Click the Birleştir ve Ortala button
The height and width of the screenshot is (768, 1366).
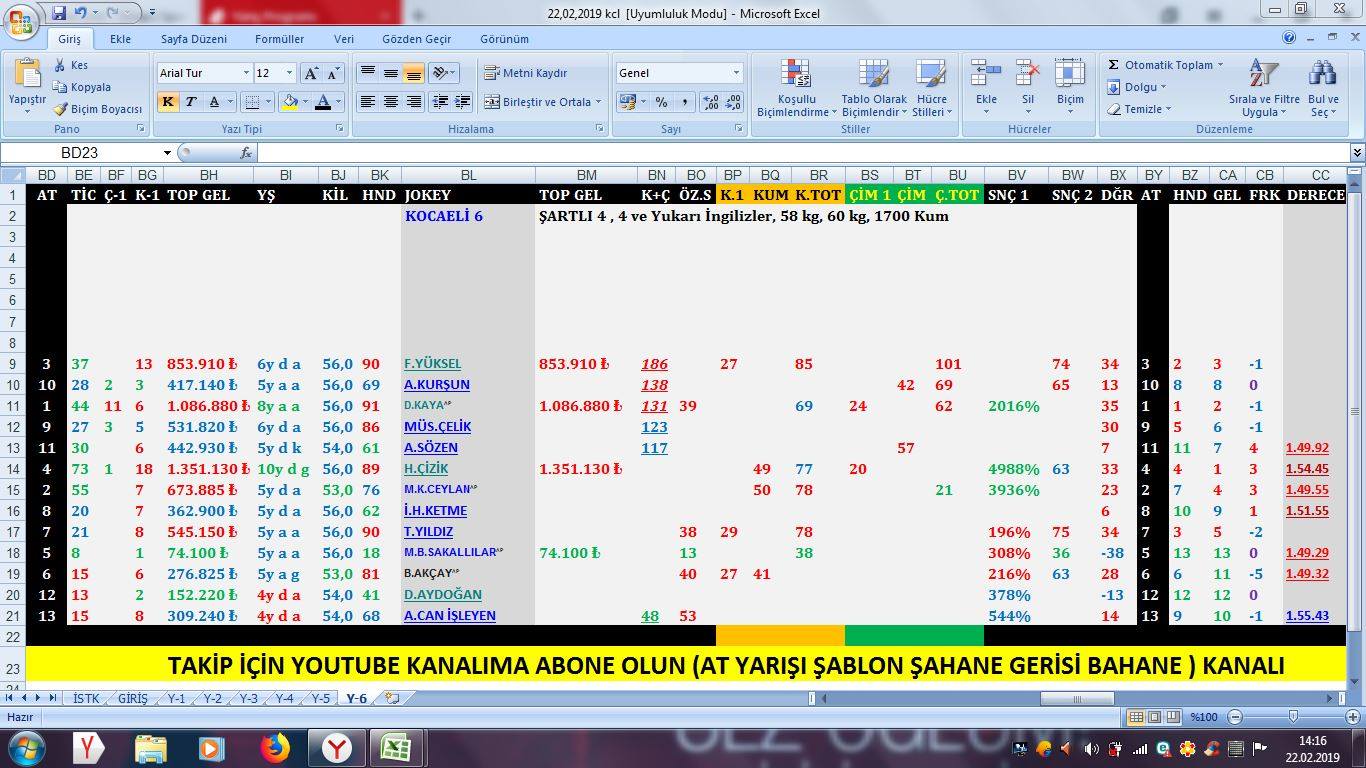point(543,102)
